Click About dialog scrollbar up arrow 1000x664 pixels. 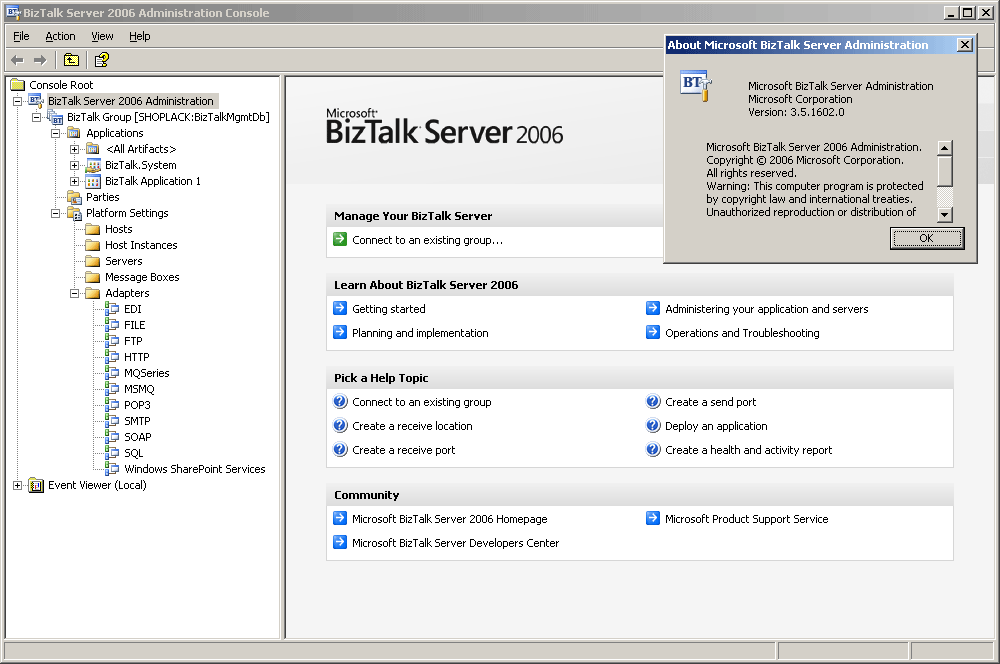pyautogui.click(x=945, y=148)
